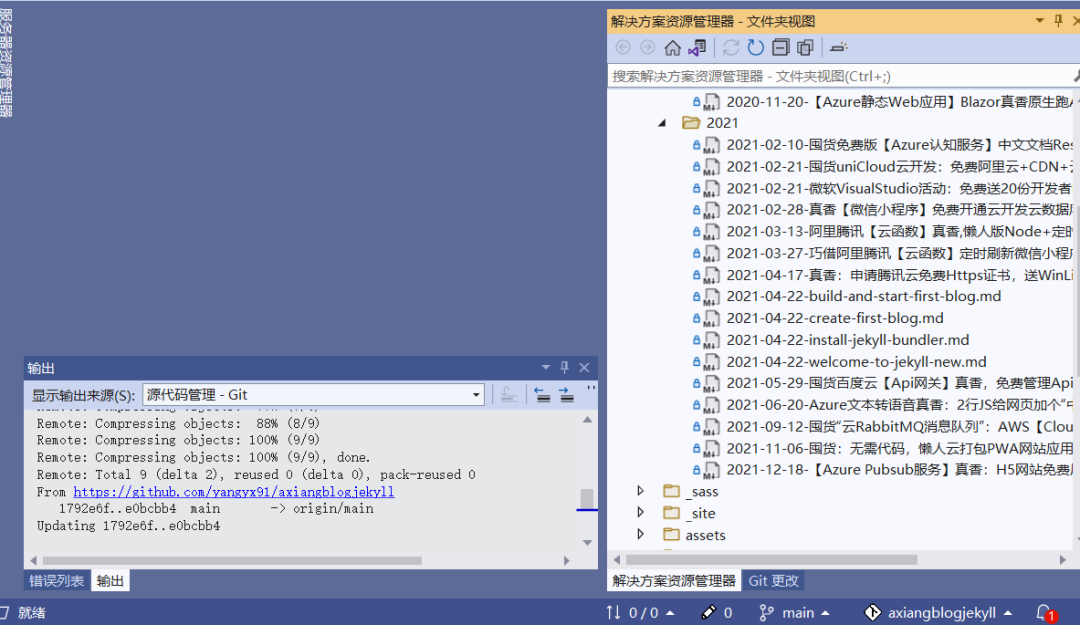Click the pencil pending changes indicator
The height and width of the screenshot is (625, 1080).
click(716, 612)
